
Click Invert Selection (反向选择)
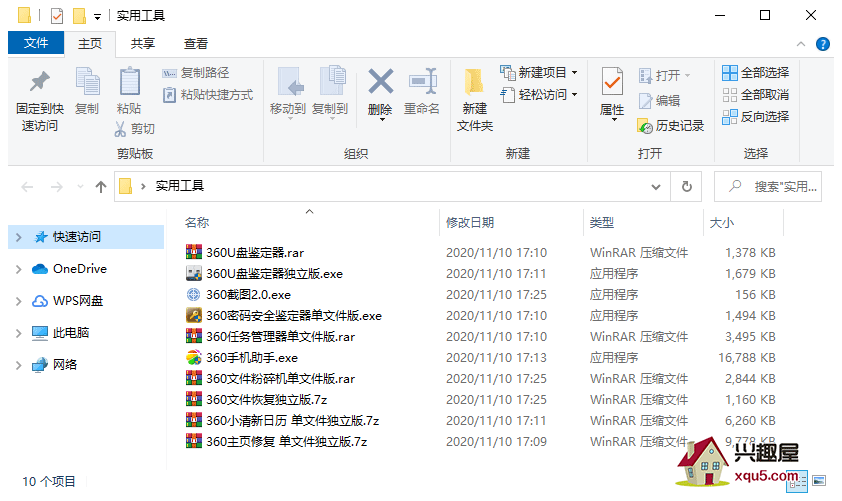coord(756,117)
